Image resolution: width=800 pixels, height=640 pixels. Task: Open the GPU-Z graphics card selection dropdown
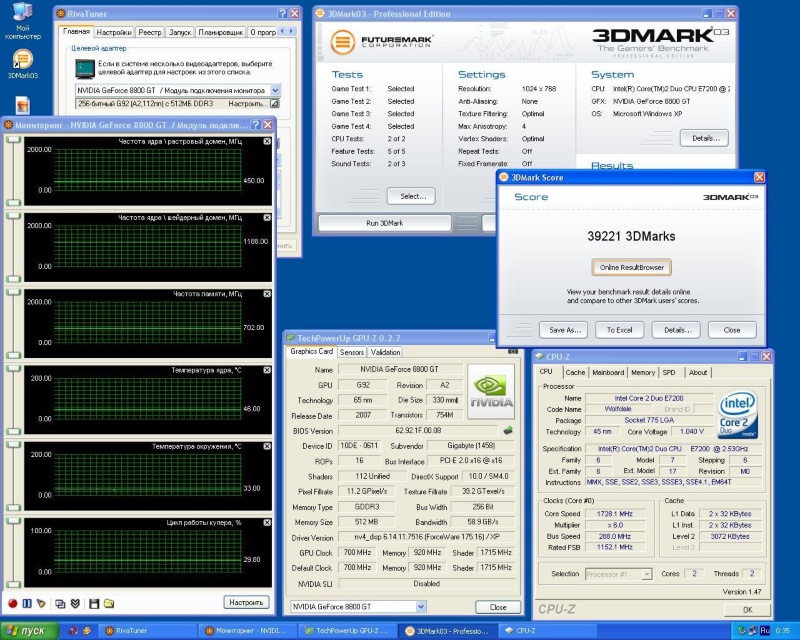click(x=421, y=607)
